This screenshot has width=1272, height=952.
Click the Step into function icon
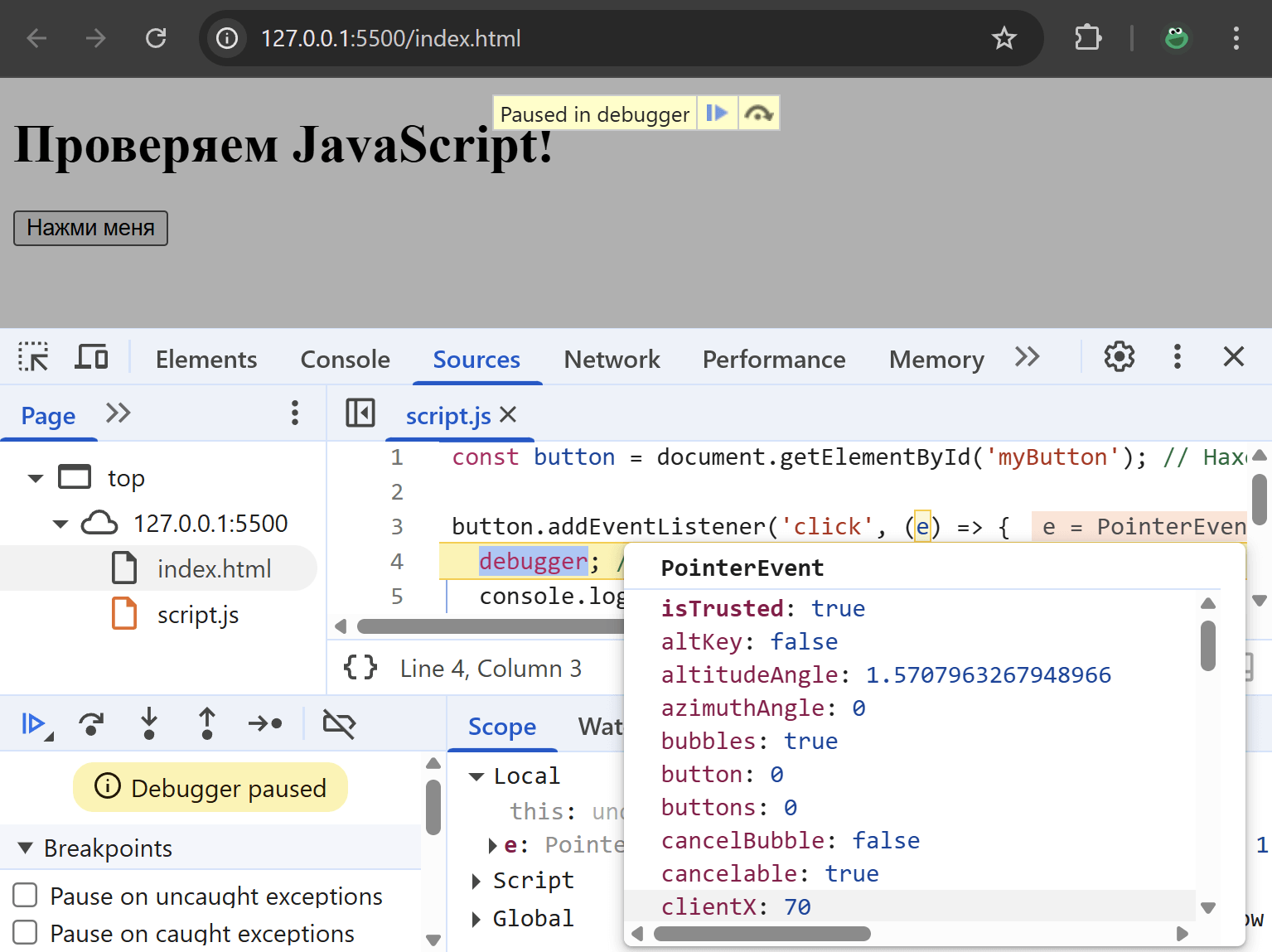coord(149,724)
